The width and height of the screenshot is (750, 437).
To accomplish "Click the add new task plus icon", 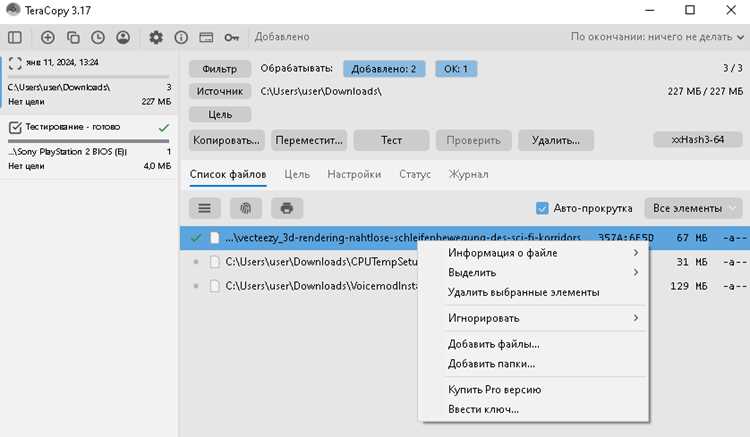I will coord(47,37).
